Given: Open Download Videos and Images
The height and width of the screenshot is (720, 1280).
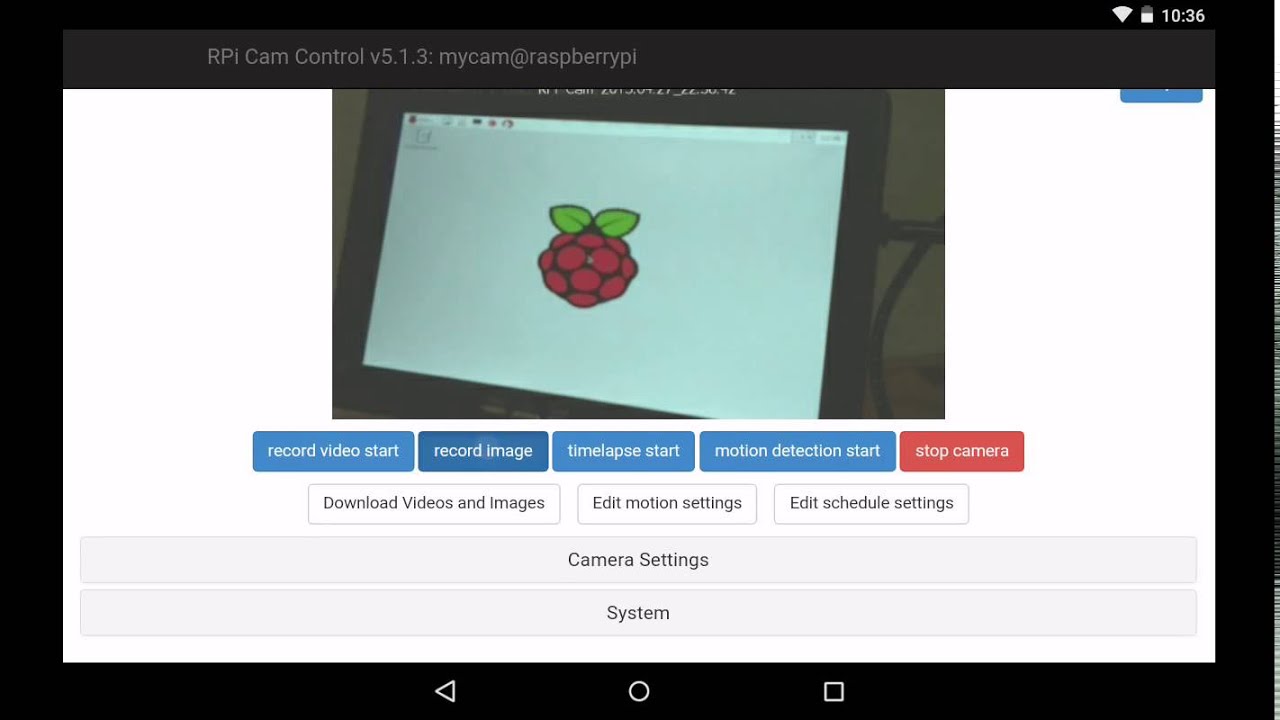Looking at the screenshot, I should (x=434, y=503).
